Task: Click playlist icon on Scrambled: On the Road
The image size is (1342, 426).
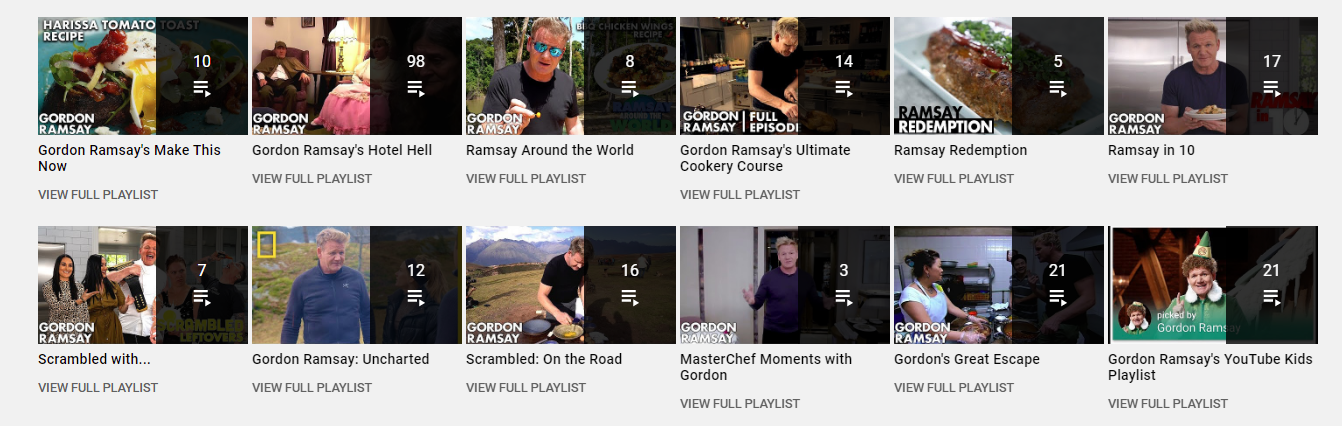Action: (630, 297)
